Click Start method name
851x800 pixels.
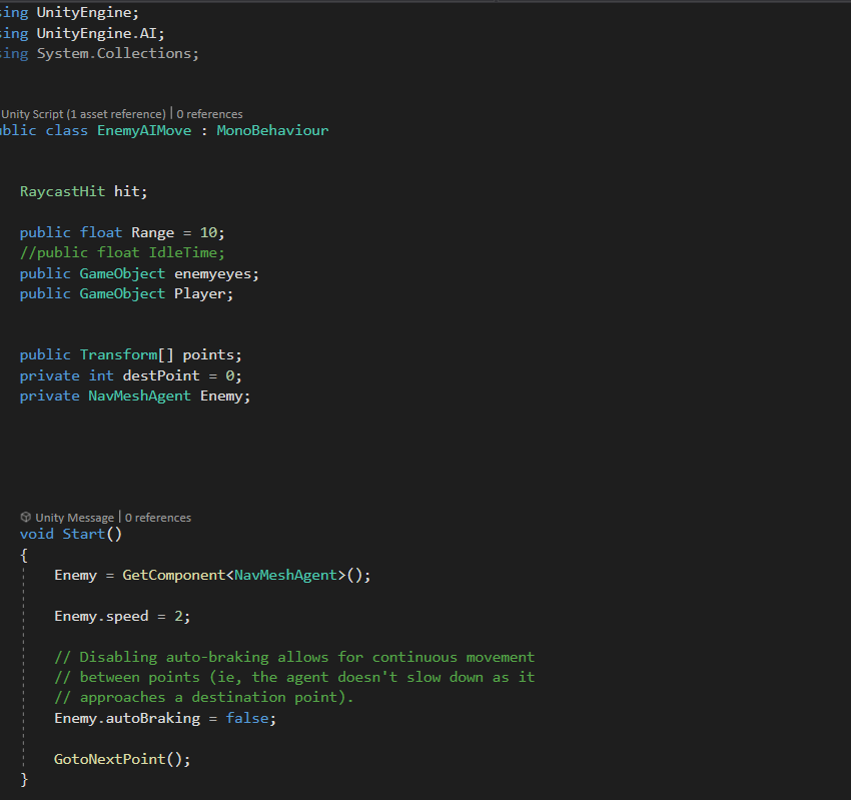click(84, 534)
